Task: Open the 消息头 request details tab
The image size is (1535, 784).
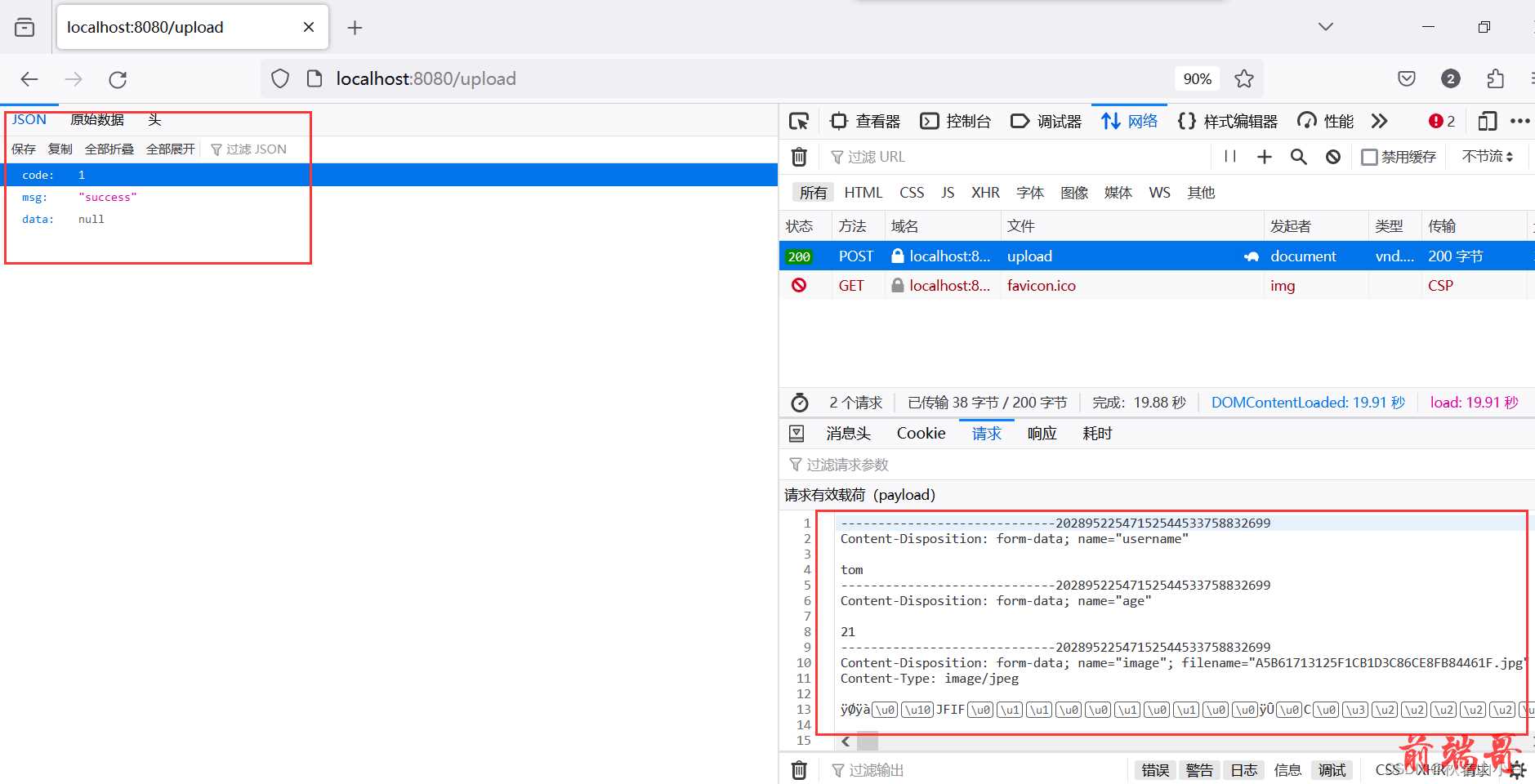Action: click(x=848, y=434)
